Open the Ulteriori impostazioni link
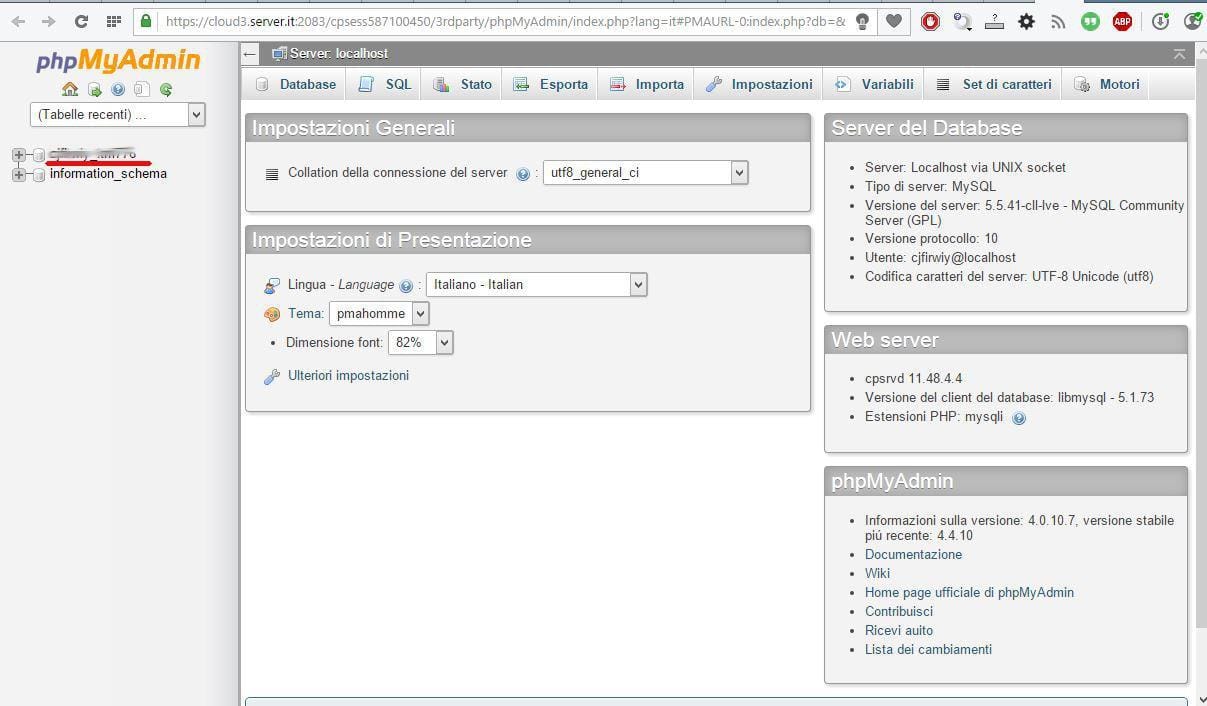The height and width of the screenshot is (706, 1207). 348,376
